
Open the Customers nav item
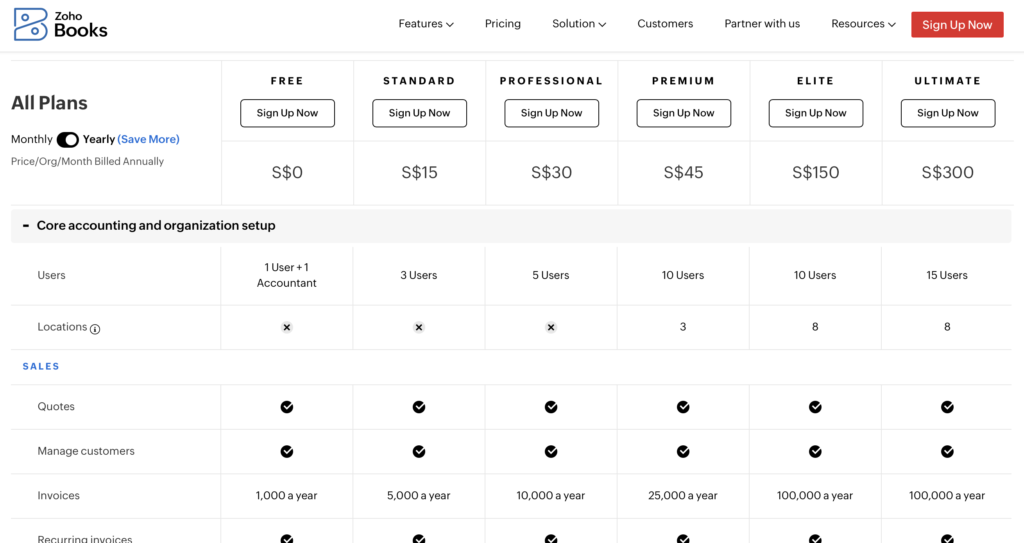[x=665, y=24]
